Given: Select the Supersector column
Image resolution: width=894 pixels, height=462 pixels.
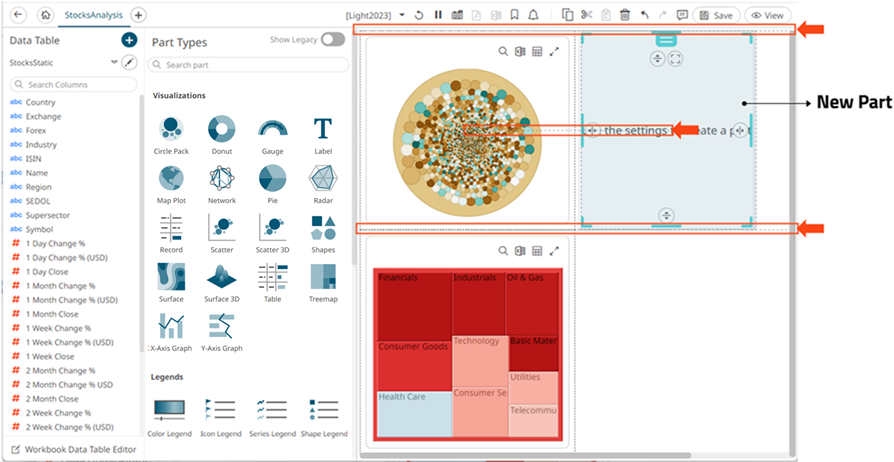Looking at the screenshot, I should (x=48, y=215).
